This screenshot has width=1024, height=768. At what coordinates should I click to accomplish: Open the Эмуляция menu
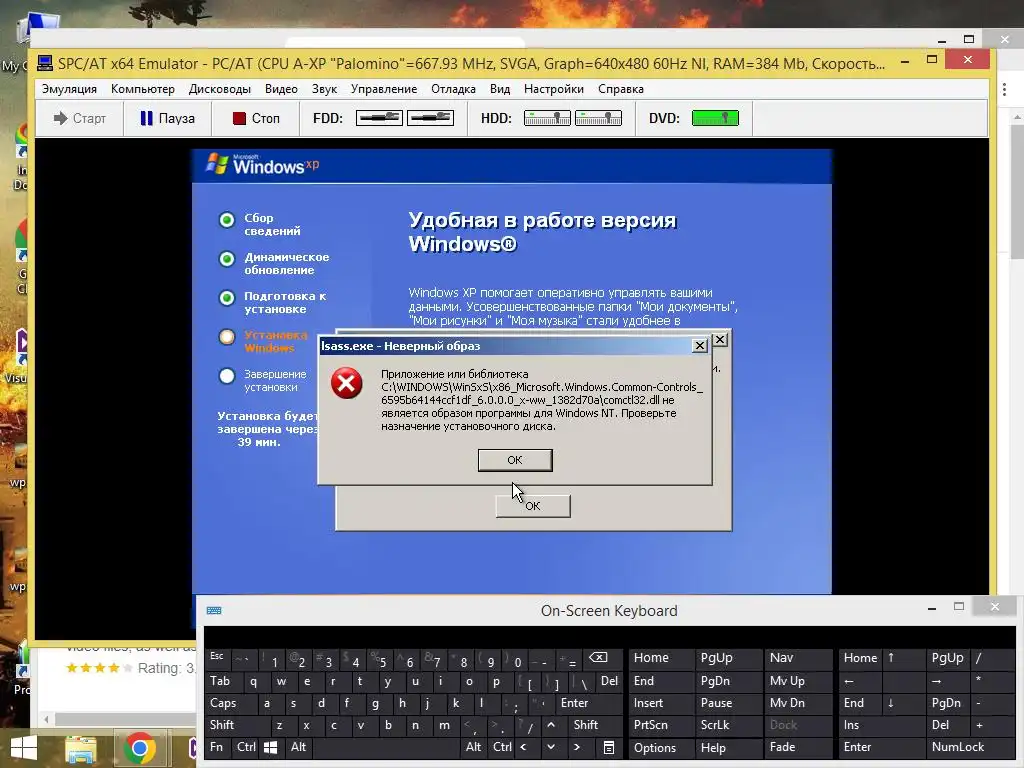point(69,89)
